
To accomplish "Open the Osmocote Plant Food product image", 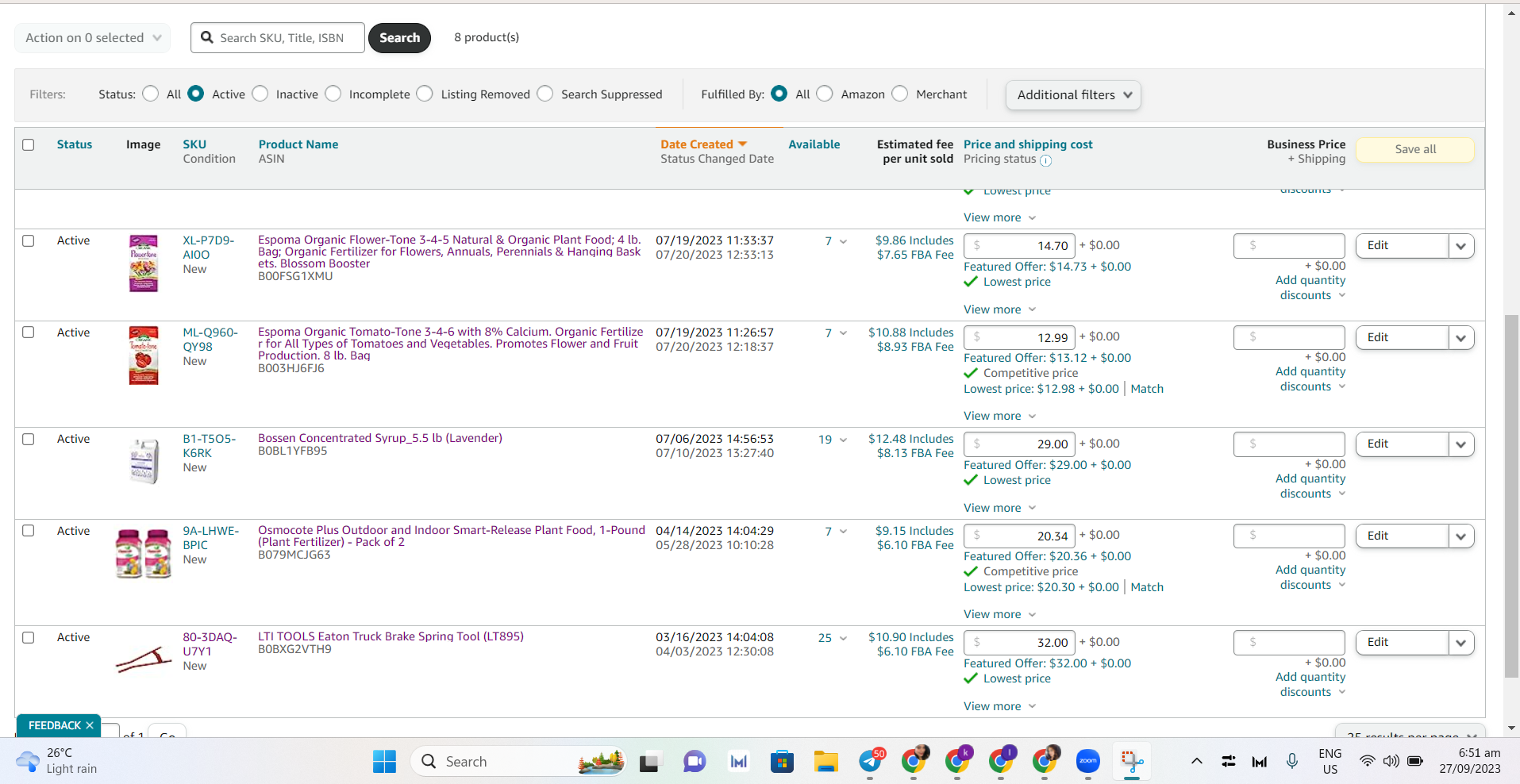I will pos(144,553).
